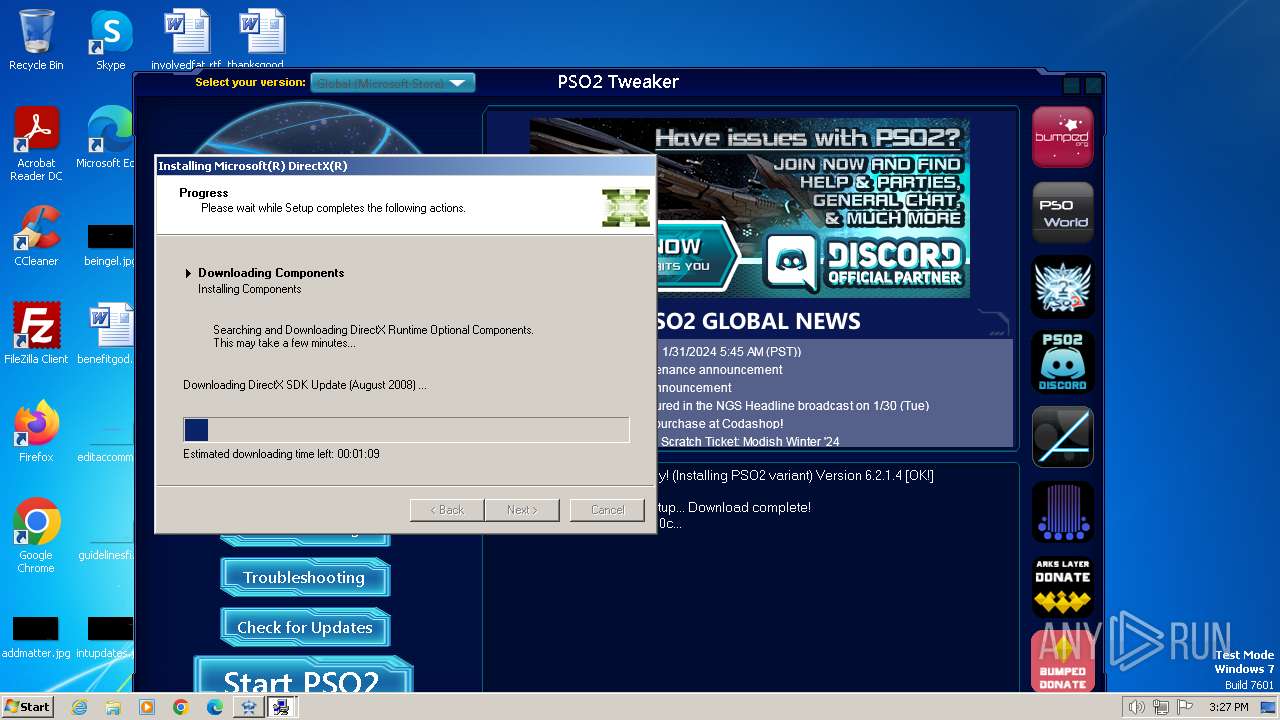Click the Action Center flag tray icon
Viewport: 1280px width, 720px height.
pos(1186,707)
